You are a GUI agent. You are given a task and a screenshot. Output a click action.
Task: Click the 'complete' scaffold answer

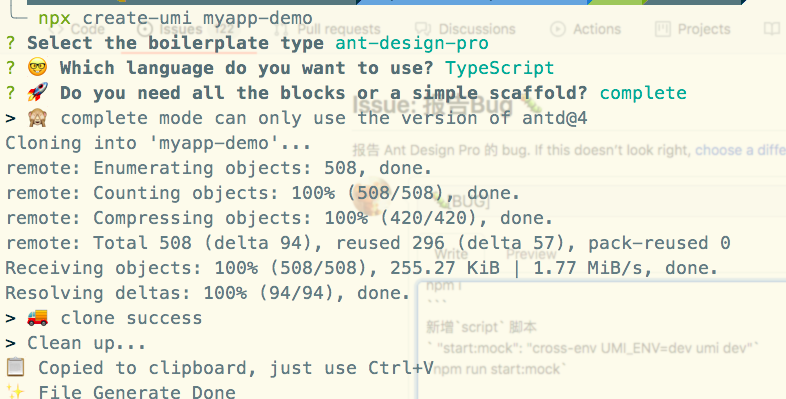tap(643, 93)
